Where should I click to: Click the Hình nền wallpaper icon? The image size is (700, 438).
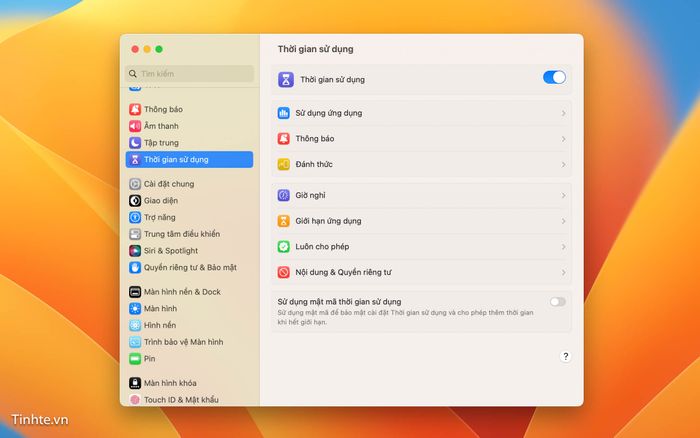[x=135, y=325]
